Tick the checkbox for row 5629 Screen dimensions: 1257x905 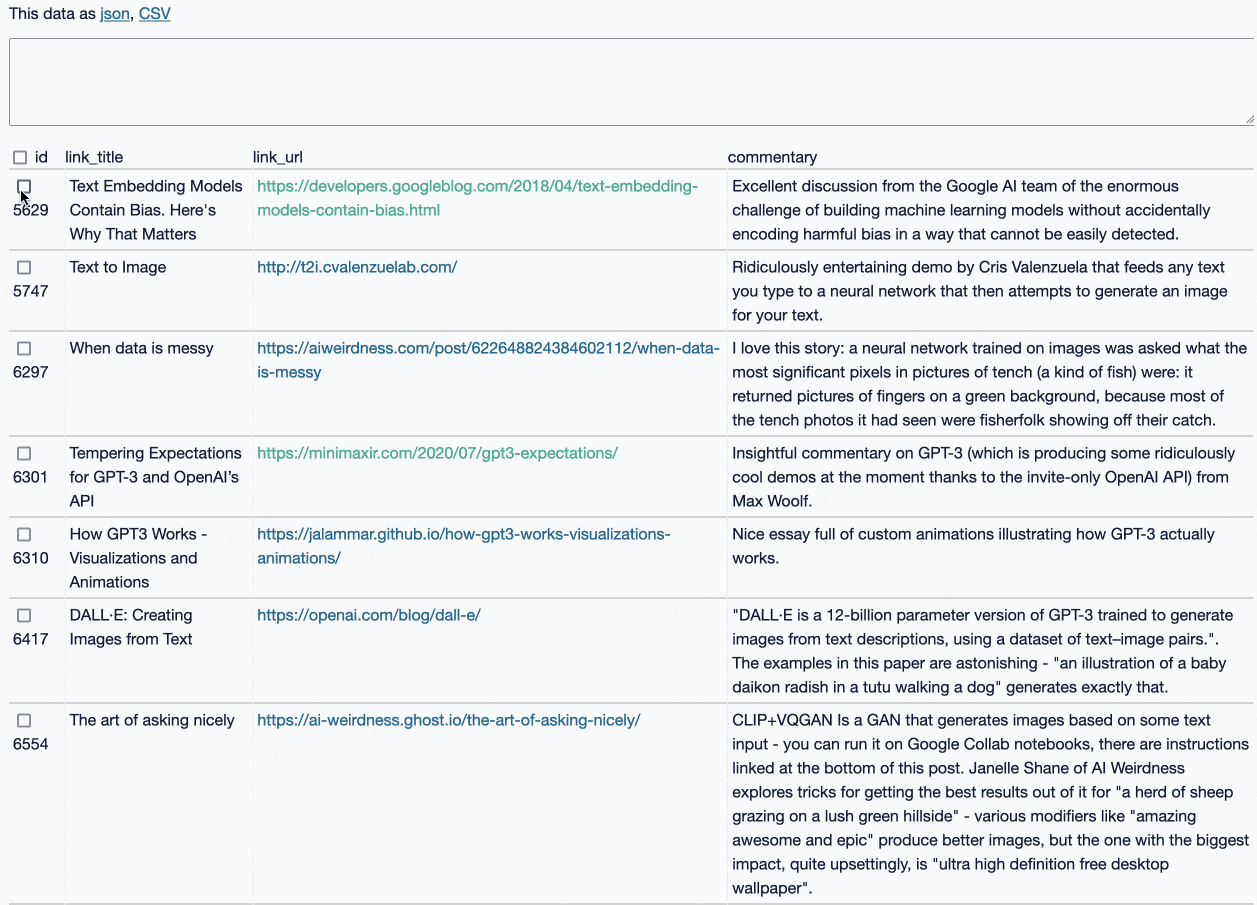pos(24,187)
